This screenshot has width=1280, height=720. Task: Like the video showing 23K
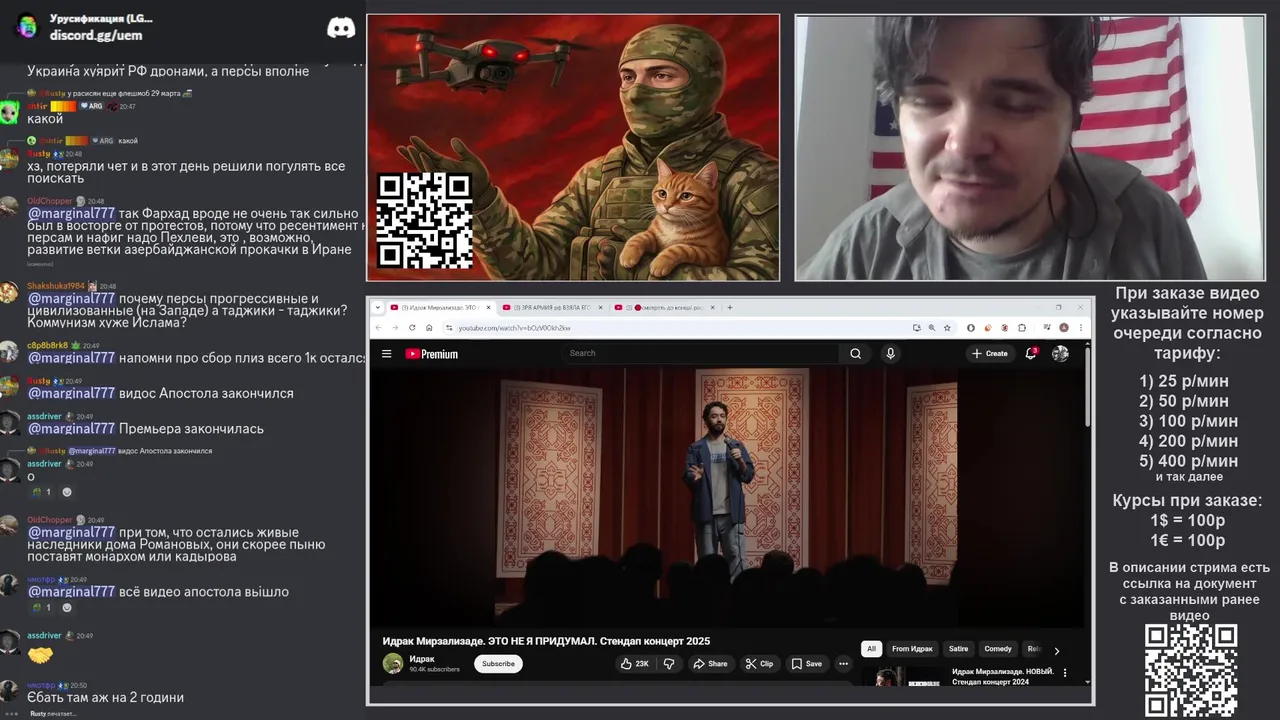(x=634, y=663)
